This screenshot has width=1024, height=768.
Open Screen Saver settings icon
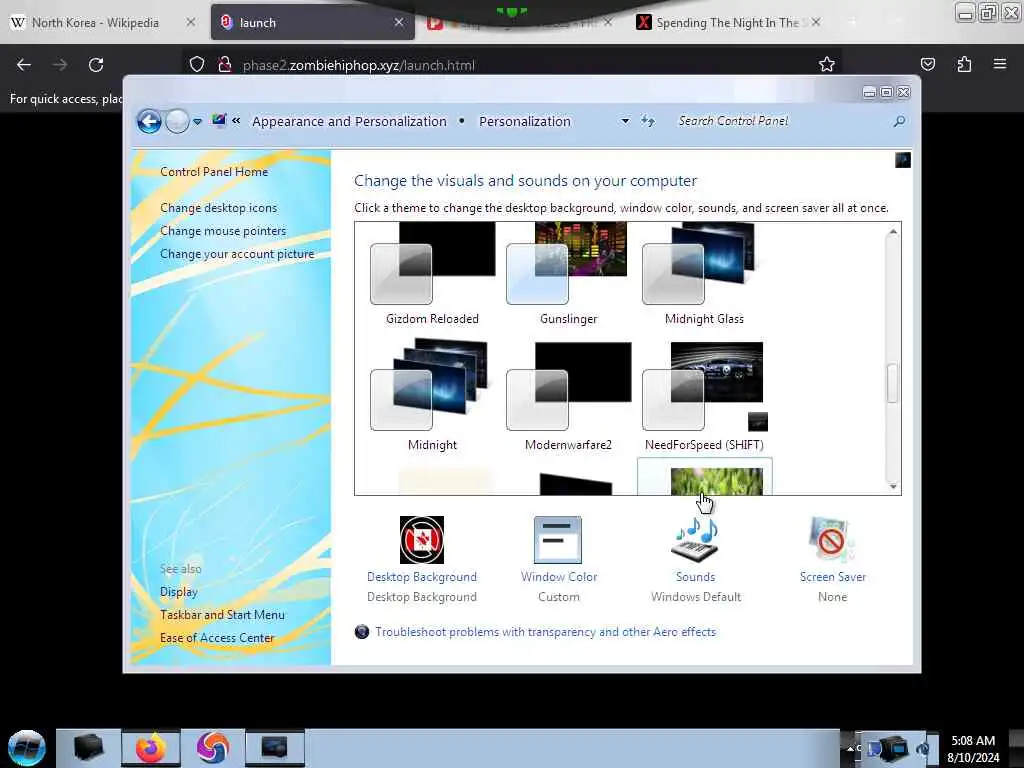[831, 540]
